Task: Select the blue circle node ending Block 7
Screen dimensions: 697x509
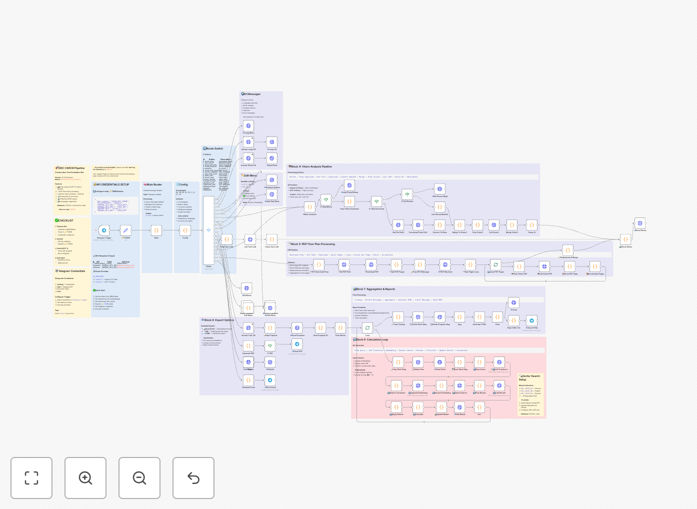Action: [532, 321]
